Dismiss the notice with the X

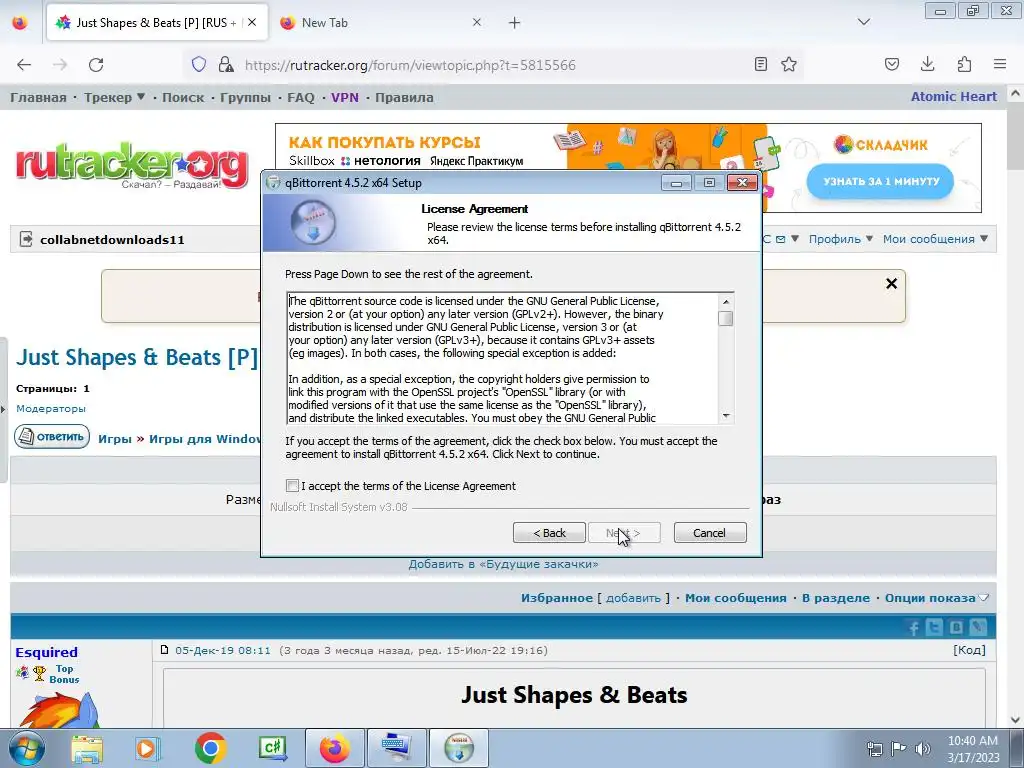click(891, 283)
